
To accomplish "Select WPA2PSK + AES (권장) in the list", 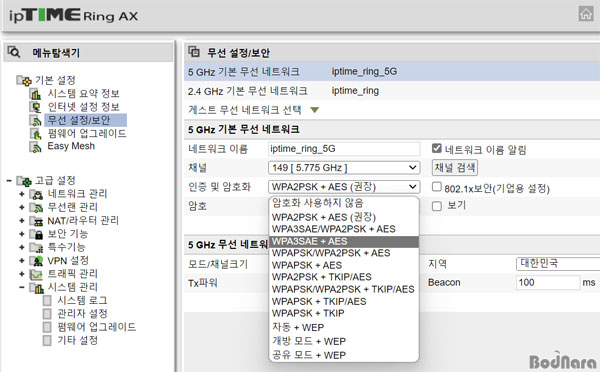I will [344, 217].
